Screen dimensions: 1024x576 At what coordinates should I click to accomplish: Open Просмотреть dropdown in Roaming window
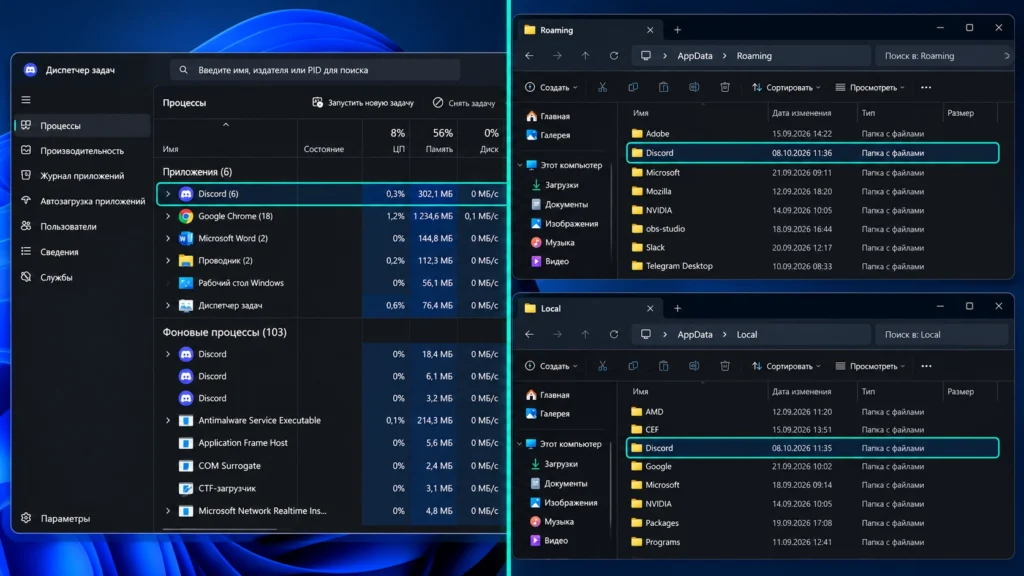(x=871, y=88)
